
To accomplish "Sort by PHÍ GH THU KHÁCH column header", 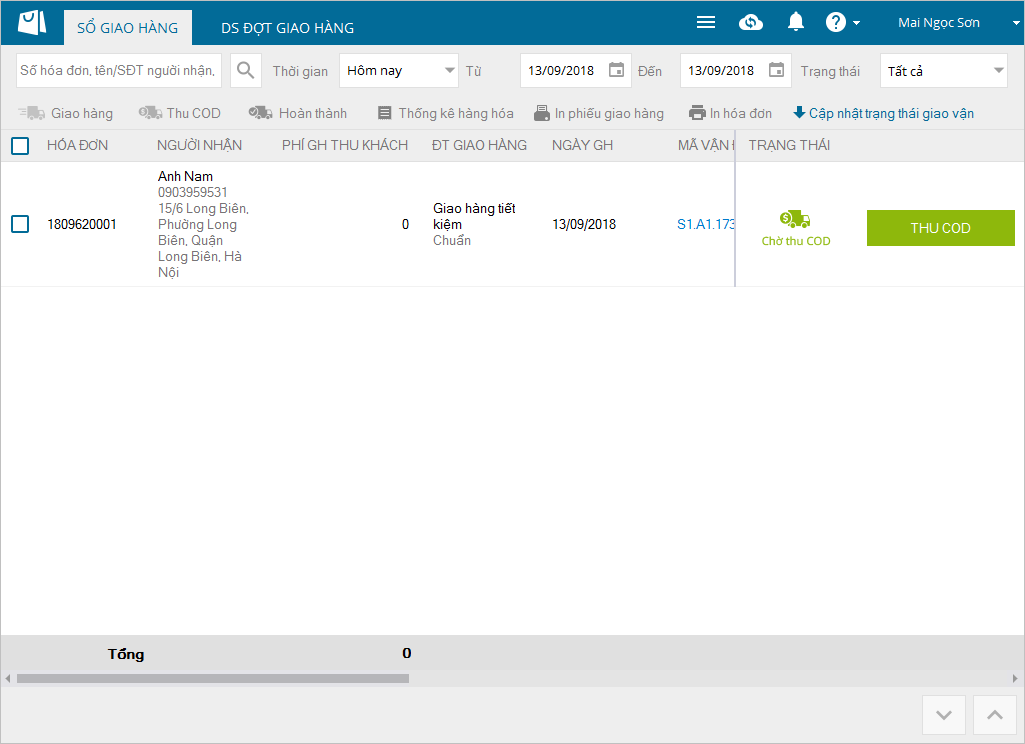I will coord(345,145).
